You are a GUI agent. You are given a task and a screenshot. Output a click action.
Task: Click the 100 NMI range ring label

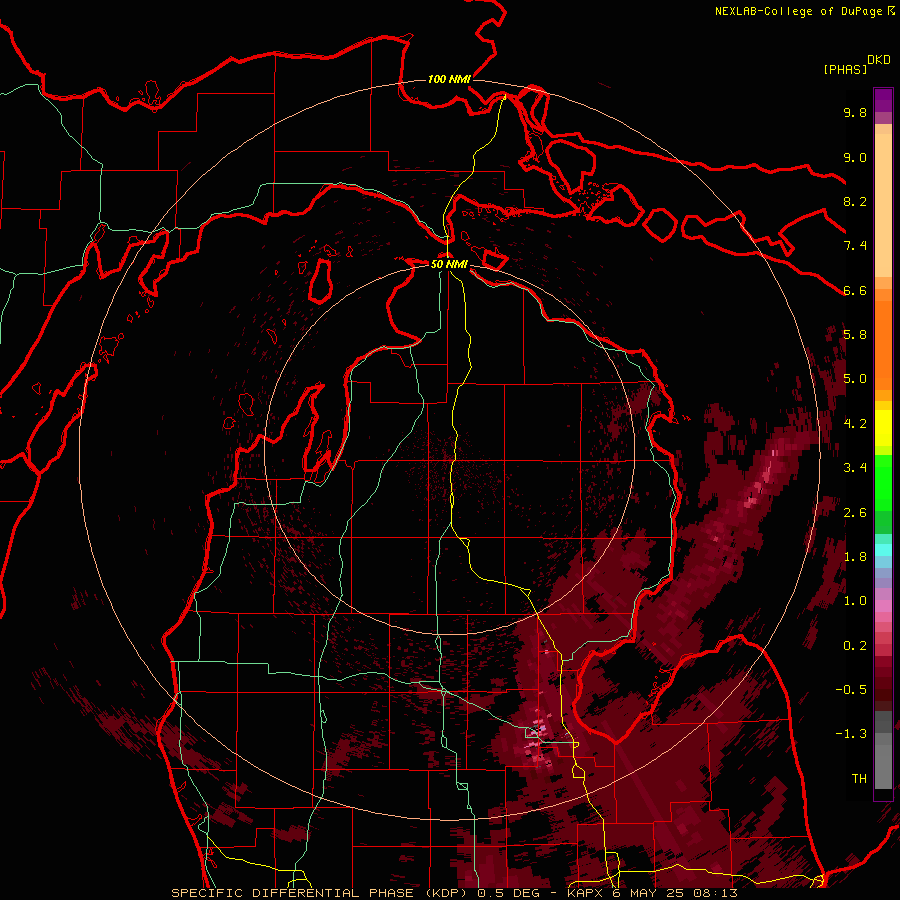click(x=449, y=79)
